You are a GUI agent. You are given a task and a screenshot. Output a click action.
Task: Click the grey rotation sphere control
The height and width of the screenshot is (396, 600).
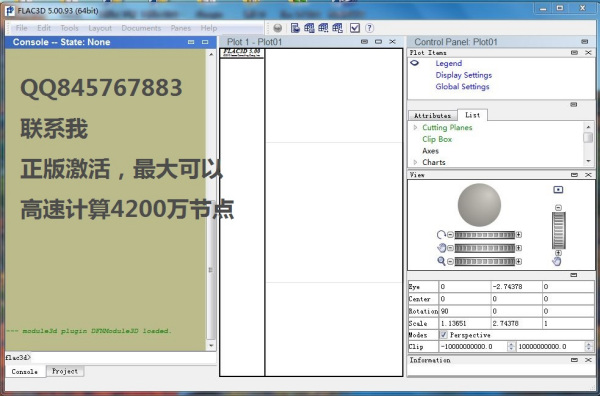pyautogui.click(x=479, y=205)
